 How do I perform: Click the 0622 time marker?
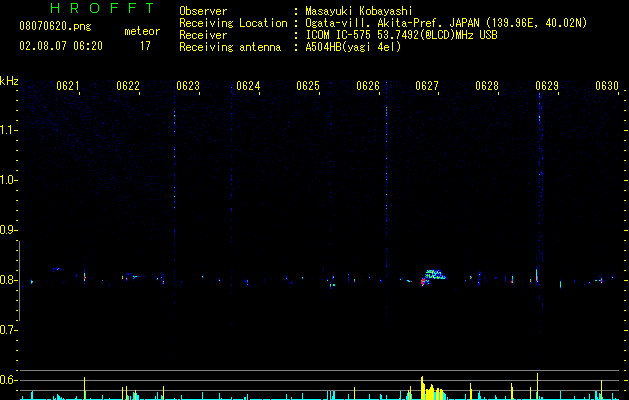click(x=128, y=86)
